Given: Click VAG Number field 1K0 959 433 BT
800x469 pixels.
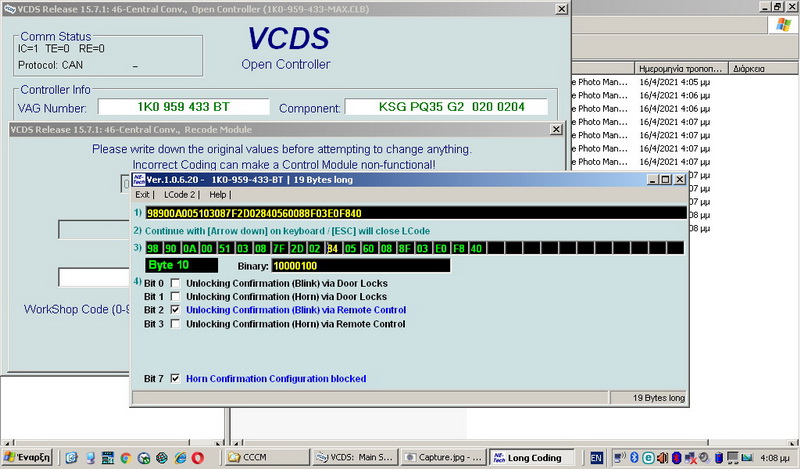Looking at the screenshot, I should tap(184, 107).
